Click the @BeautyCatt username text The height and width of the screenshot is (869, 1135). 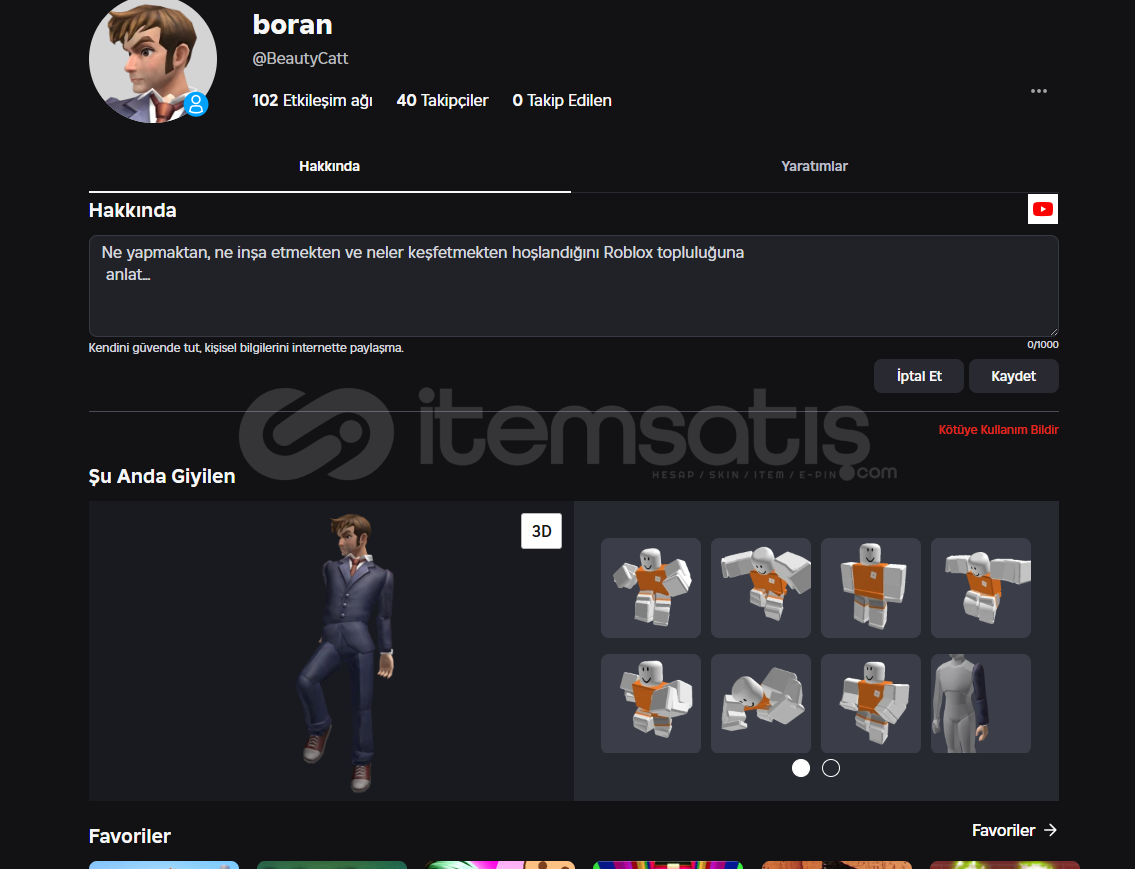coord(300,59)
